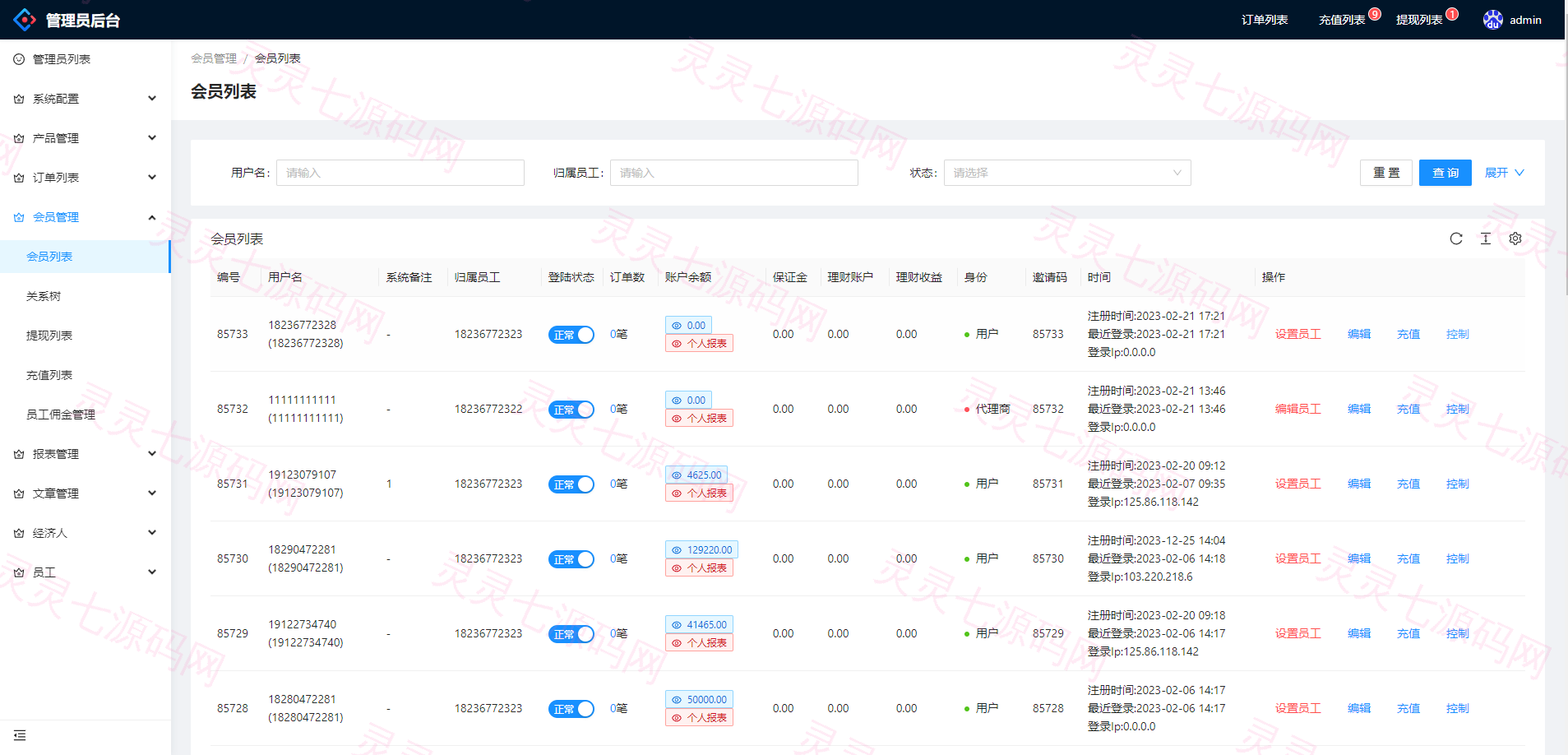Screen dimensions: 1568x755
Task: Toggle 正常 switch for member 85732
Action: [x=571, y=410]
